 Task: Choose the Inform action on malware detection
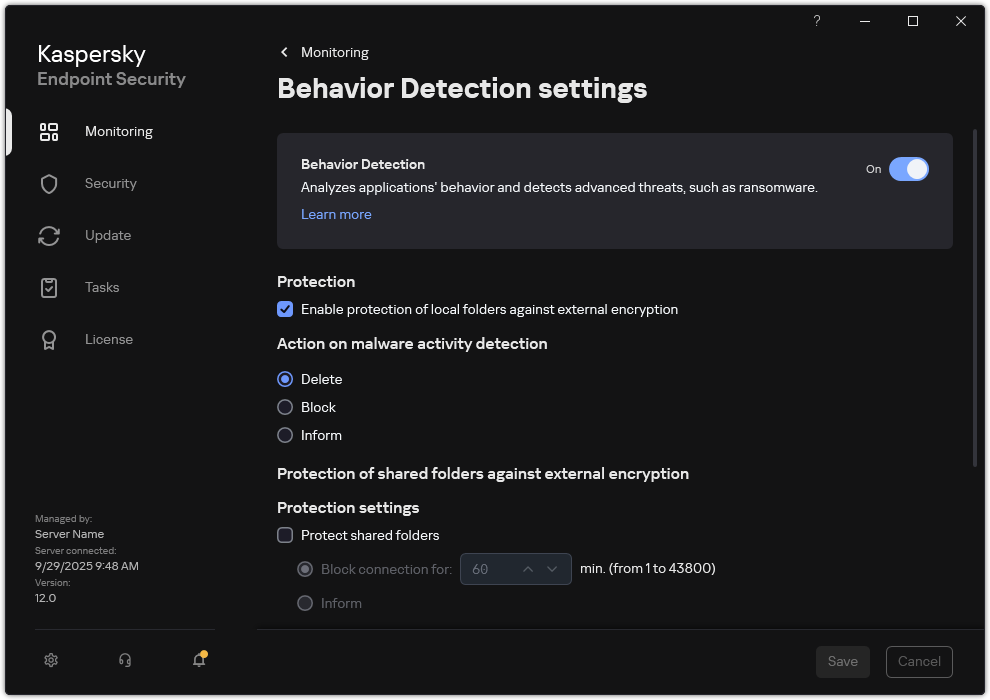284,435
